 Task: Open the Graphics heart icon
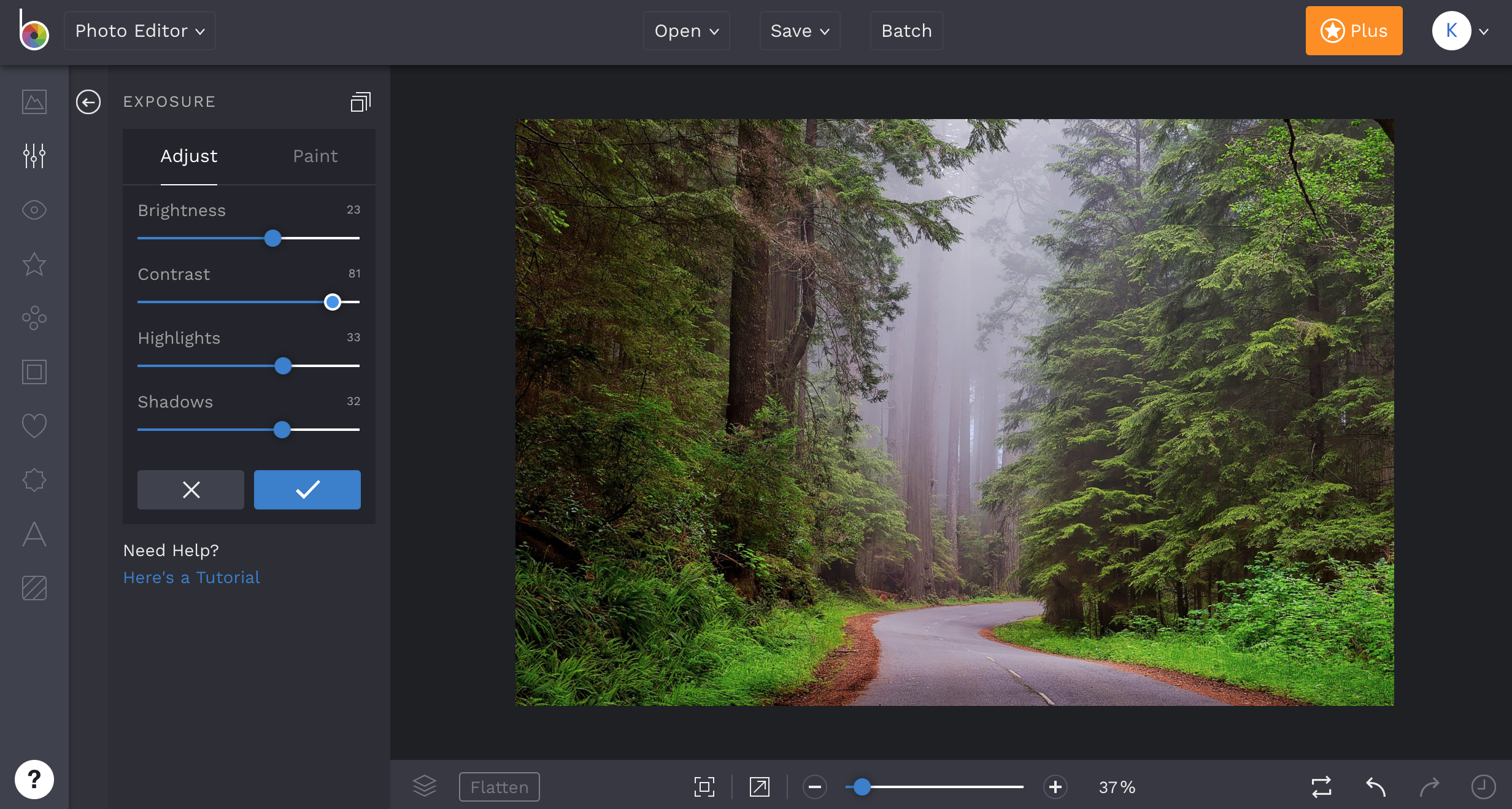point(34,426)
